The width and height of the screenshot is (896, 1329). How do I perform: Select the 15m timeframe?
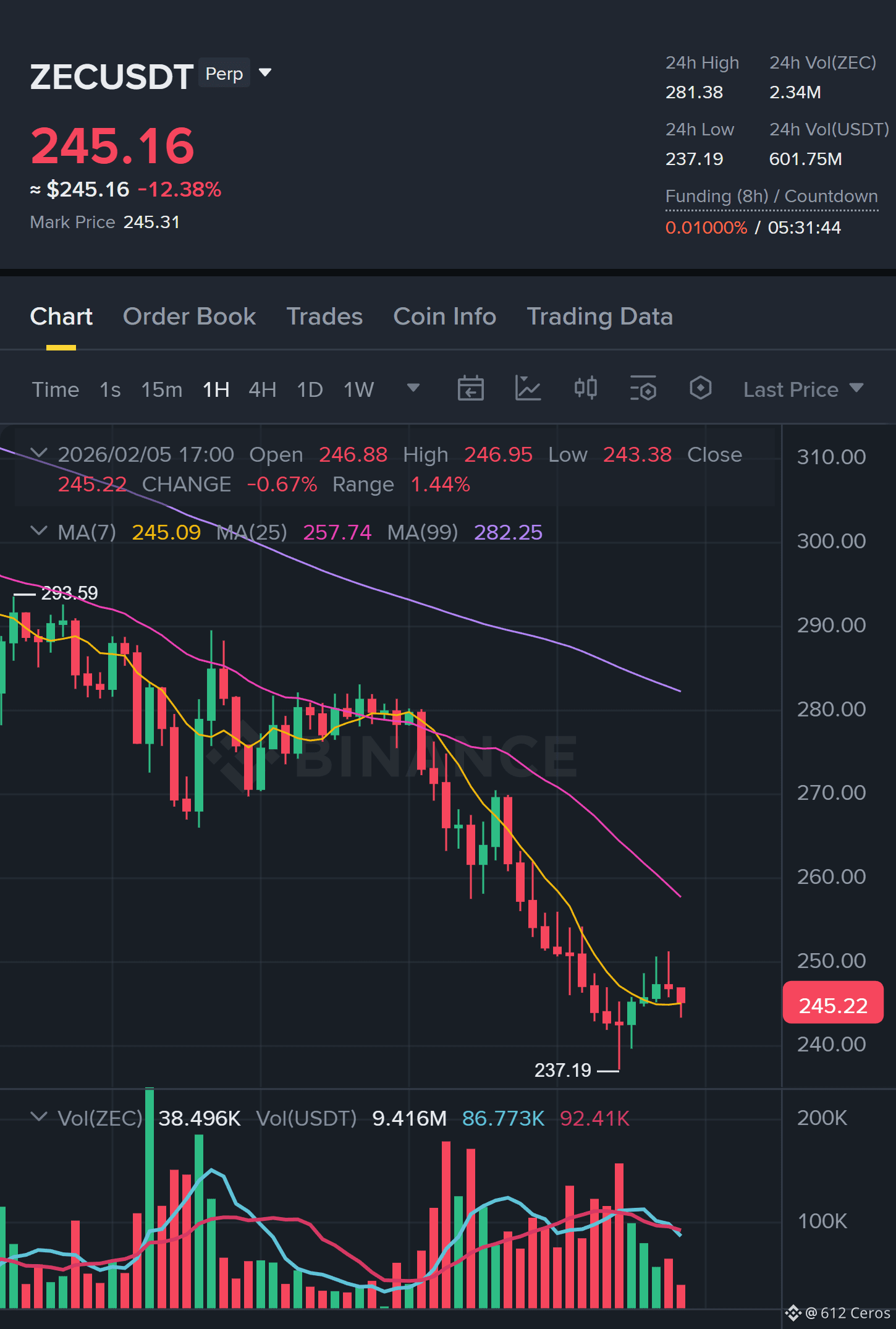(x=162, y=390)
